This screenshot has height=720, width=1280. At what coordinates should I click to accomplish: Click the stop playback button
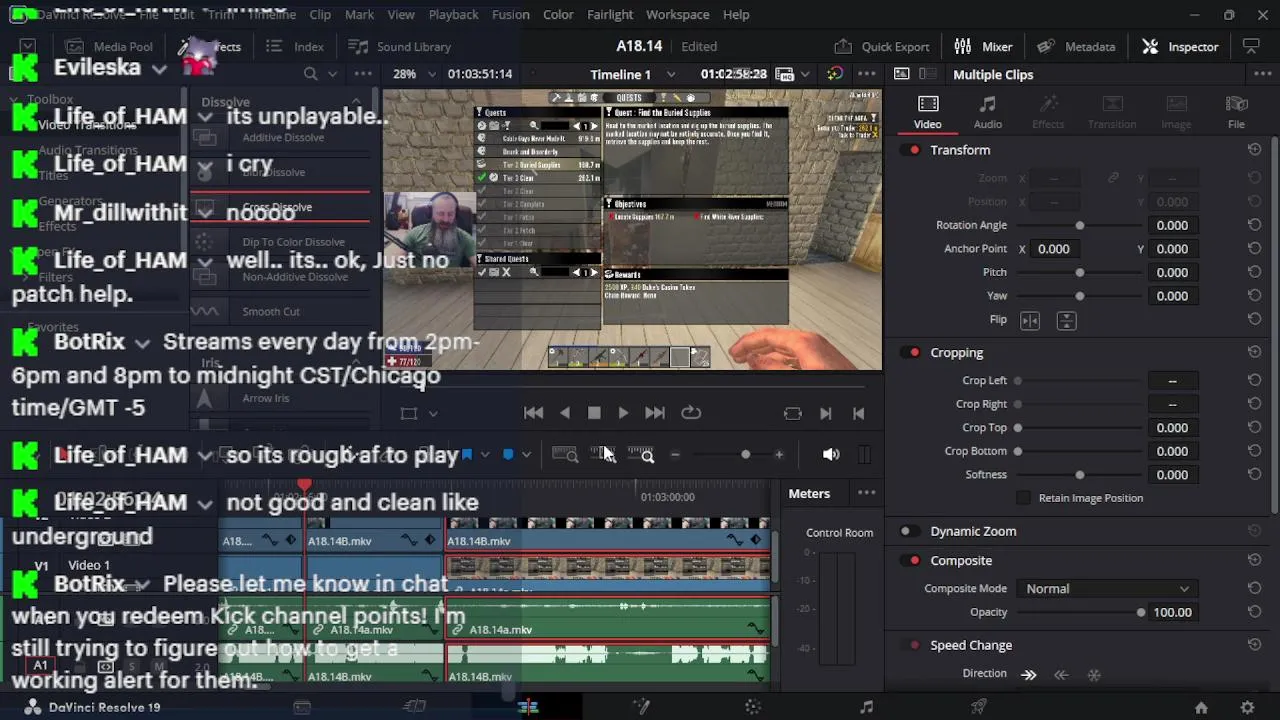(594, 413)
